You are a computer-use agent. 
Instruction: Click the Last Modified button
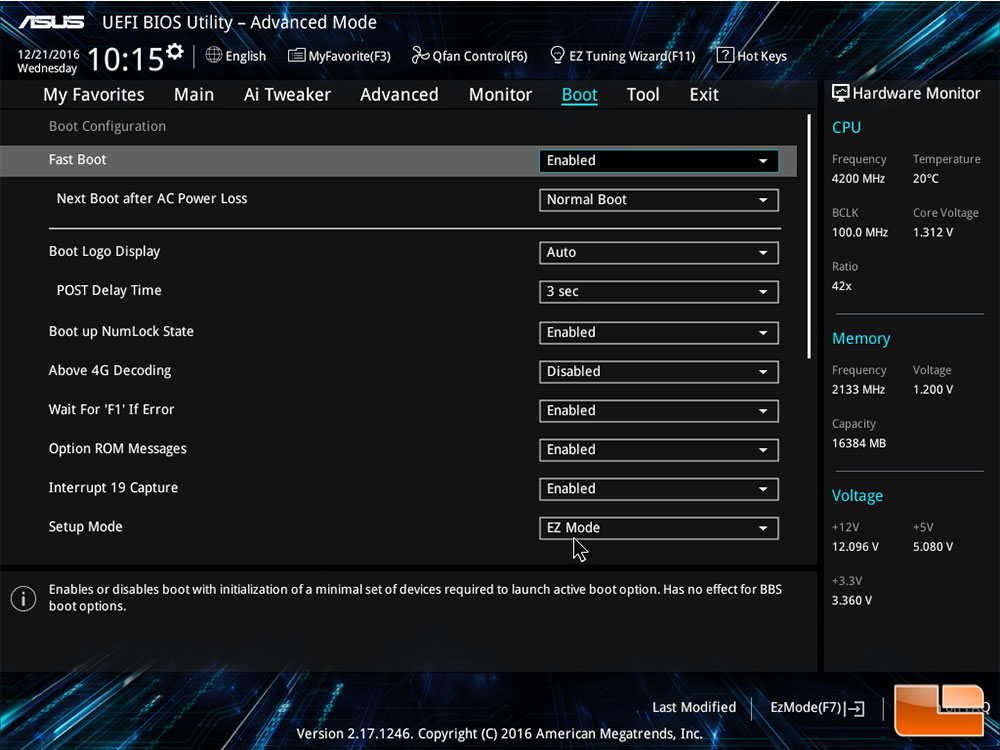tap(694, 707)
